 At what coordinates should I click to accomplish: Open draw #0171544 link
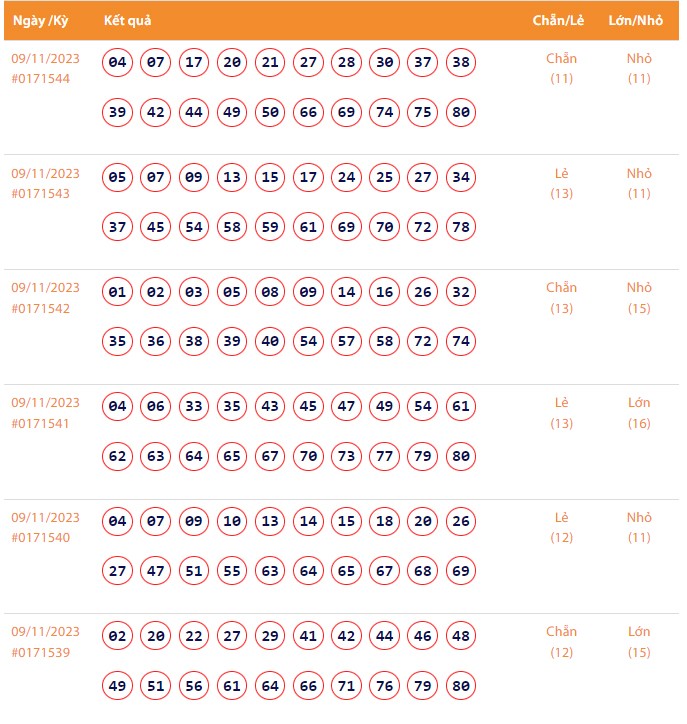41,79
